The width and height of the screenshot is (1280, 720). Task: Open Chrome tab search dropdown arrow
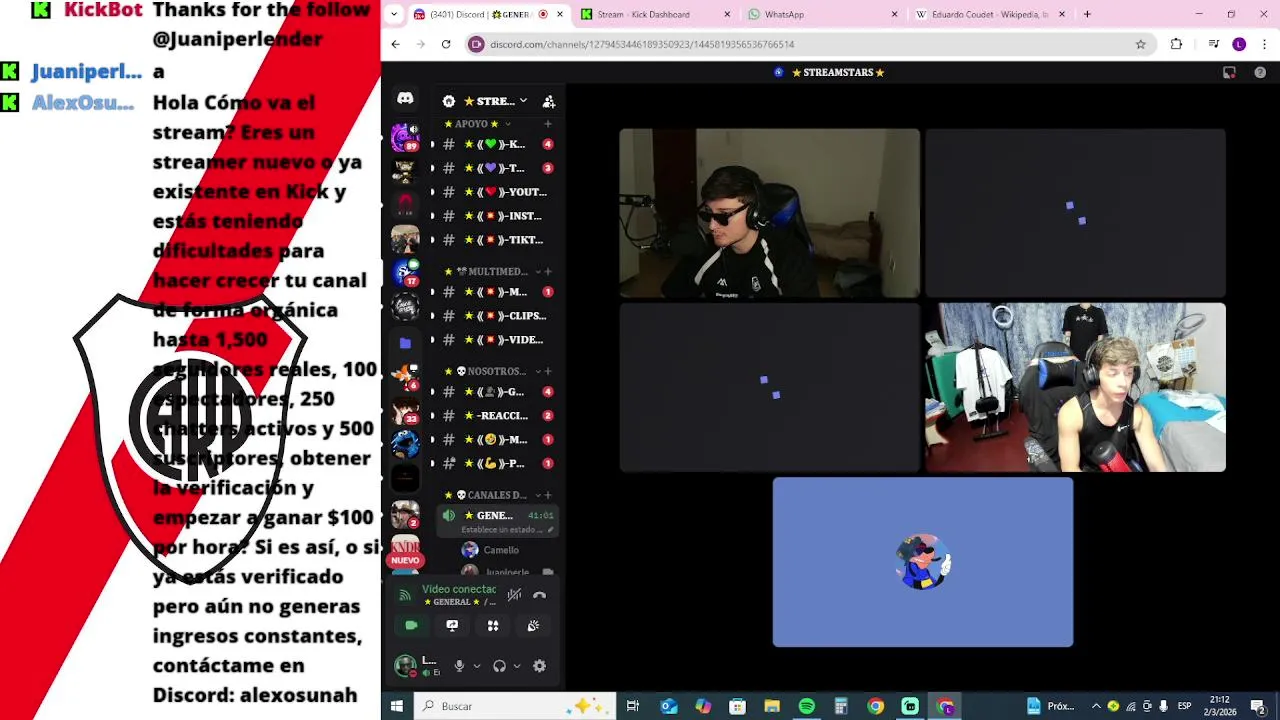(394, 14)
